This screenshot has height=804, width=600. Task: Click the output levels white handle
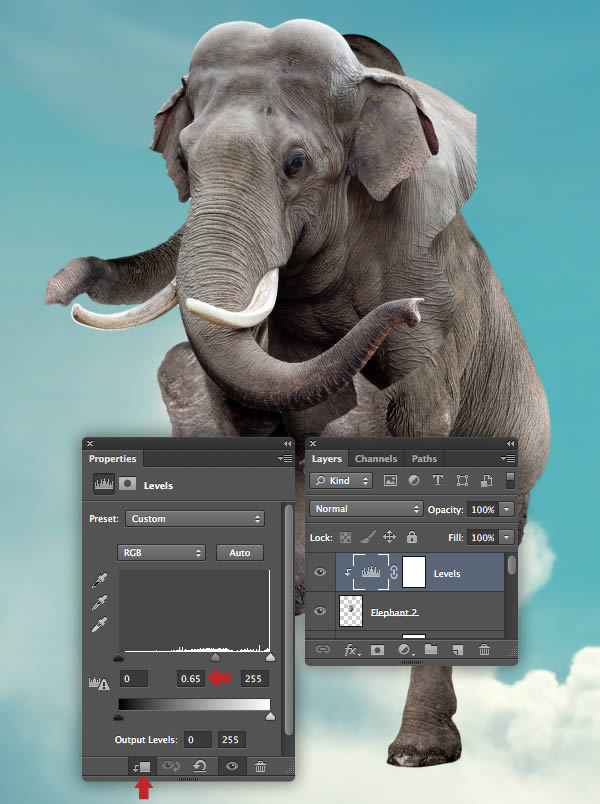(270, 717)
